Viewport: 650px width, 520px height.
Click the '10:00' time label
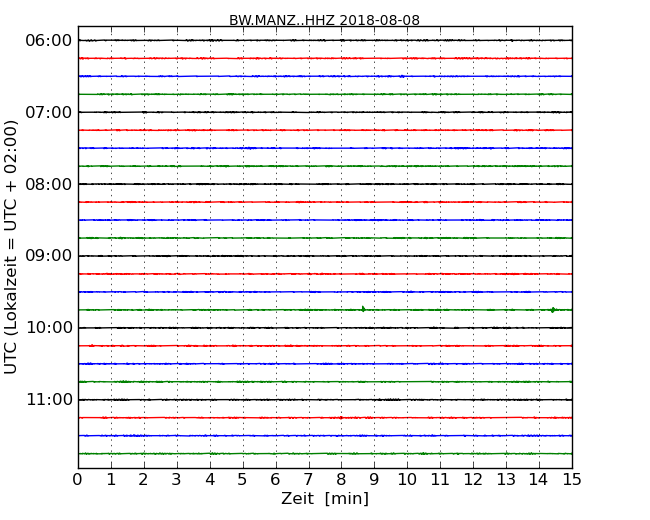[x=49, y=328]
